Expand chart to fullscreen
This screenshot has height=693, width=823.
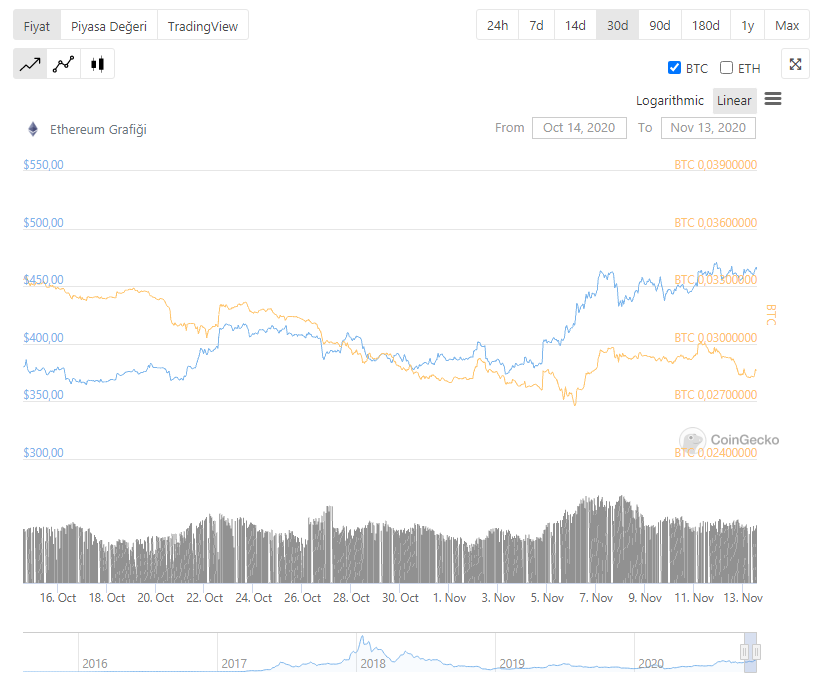pos(795,64)
